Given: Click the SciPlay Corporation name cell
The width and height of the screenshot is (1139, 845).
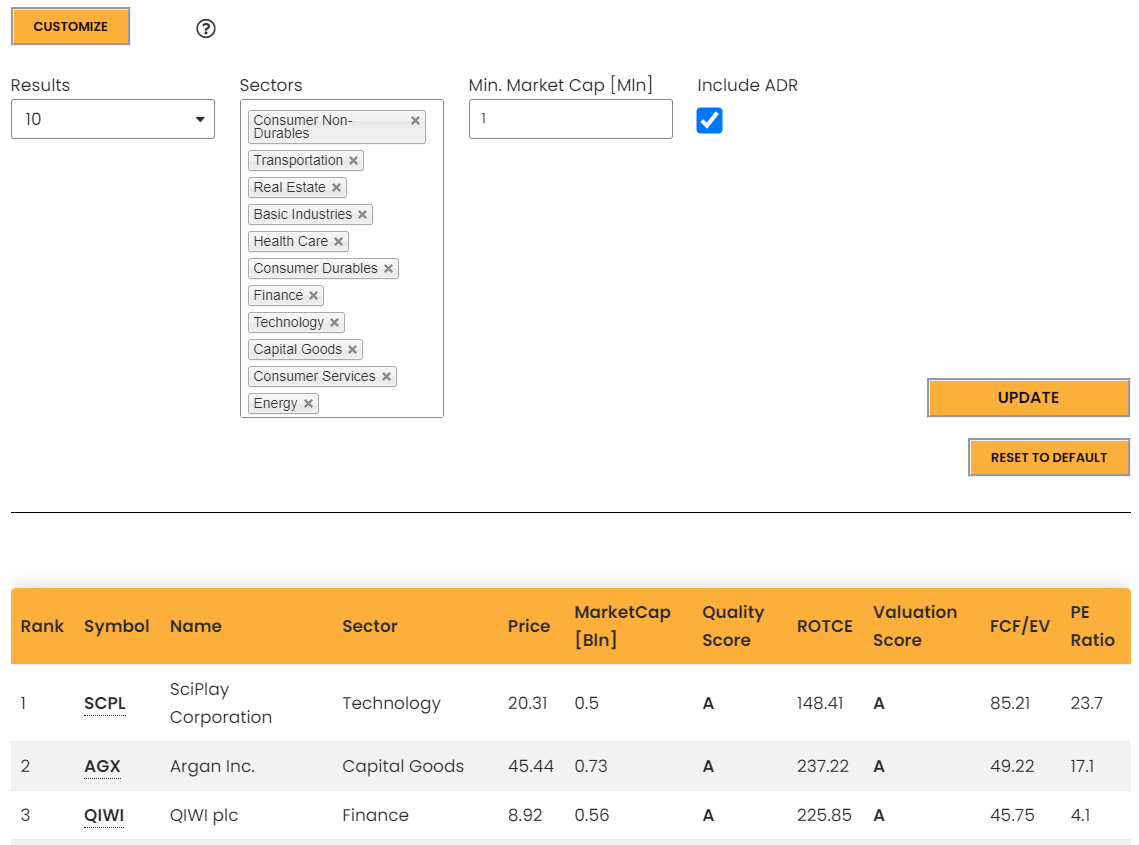Looking at the screenshot, I should click(220, 703).
